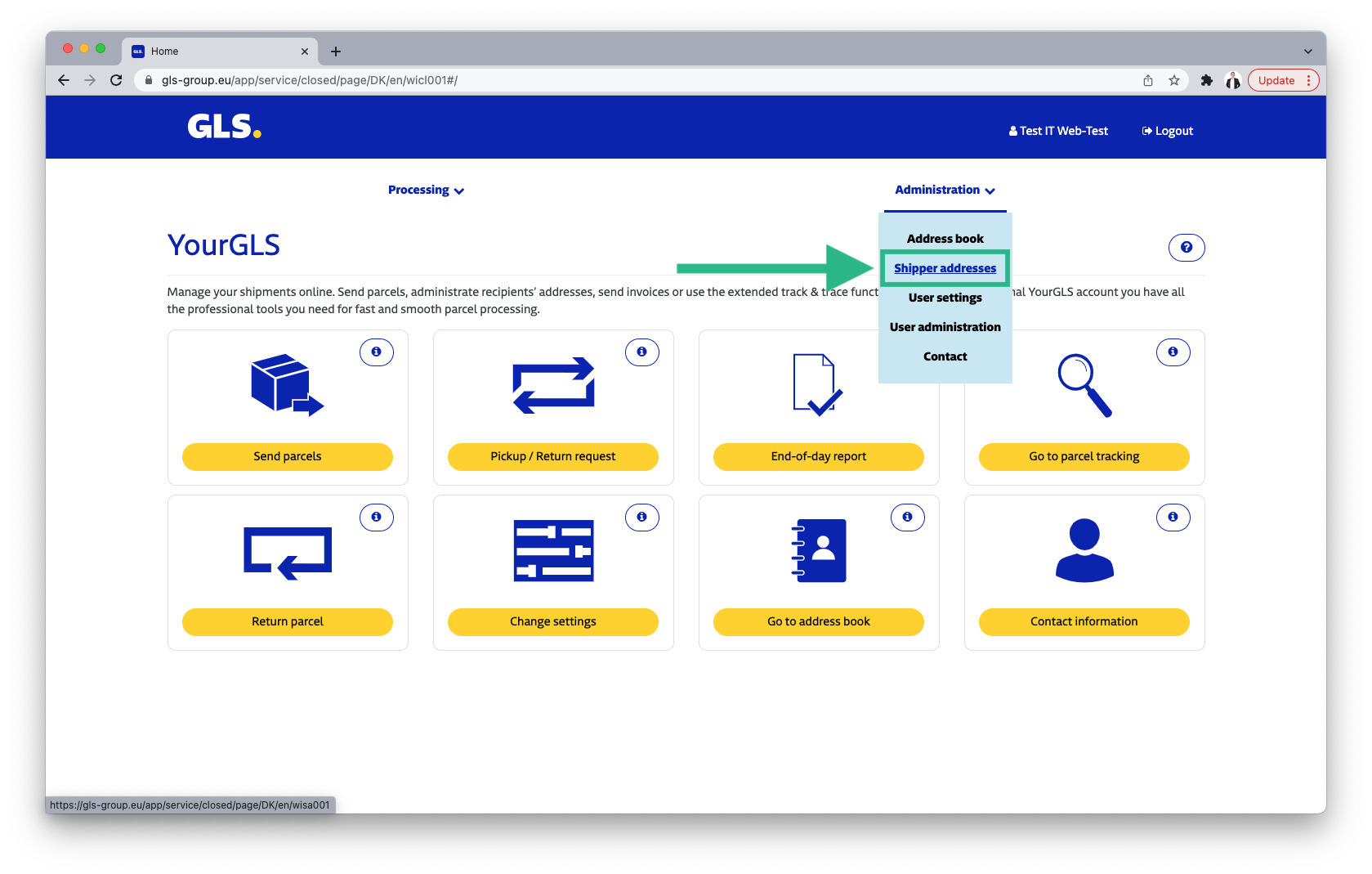Click the Return parcel button

288,621
